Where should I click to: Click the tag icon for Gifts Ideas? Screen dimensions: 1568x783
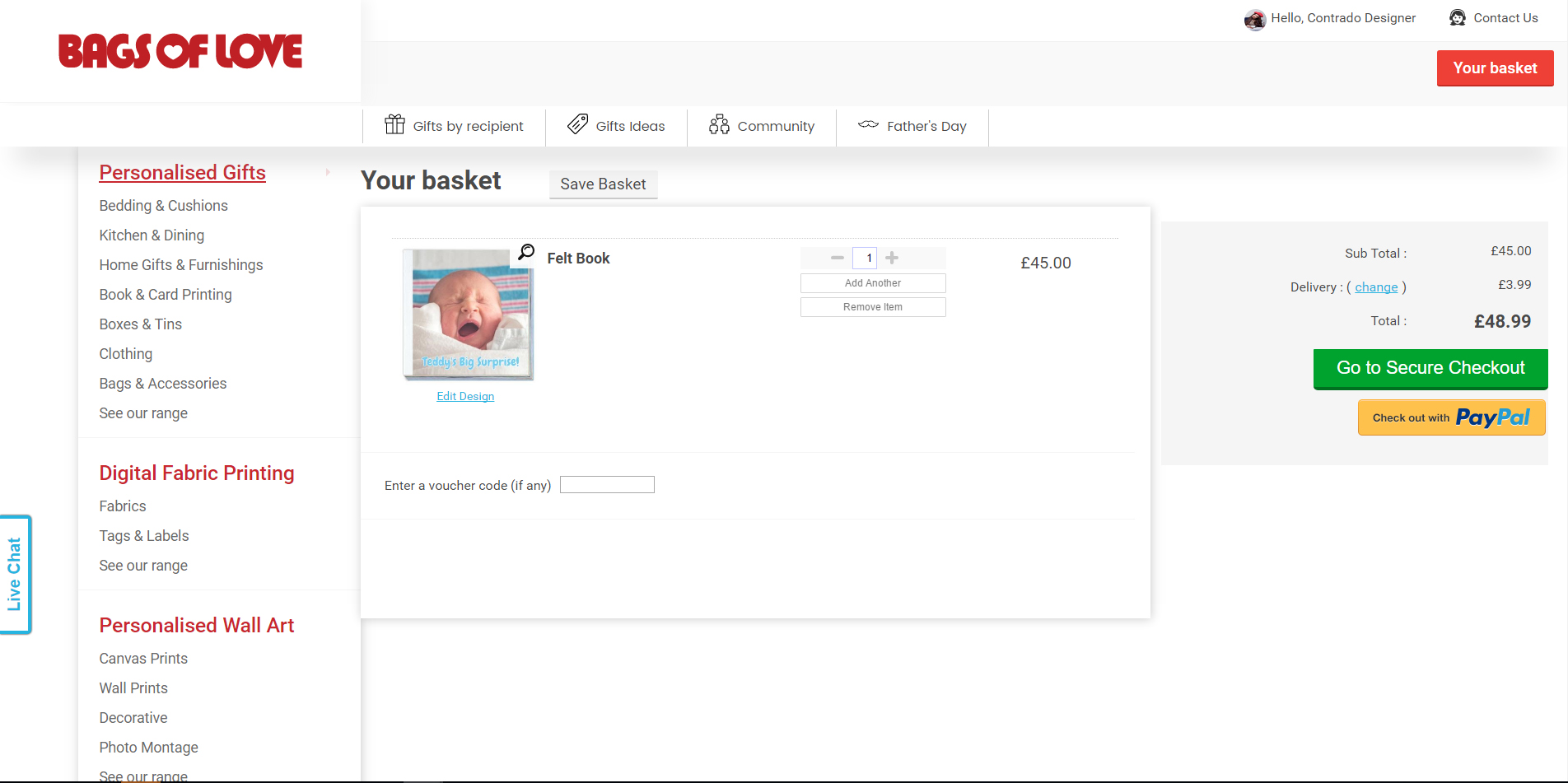pyautogui.click(x=578, y=124)
